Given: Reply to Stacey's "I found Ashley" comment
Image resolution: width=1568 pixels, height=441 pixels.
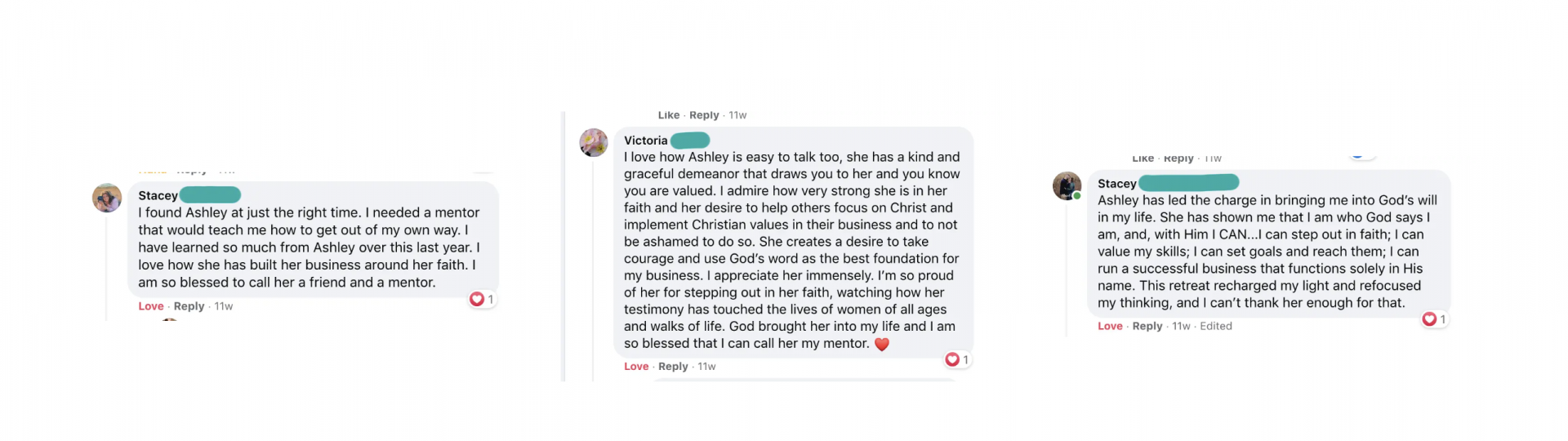Looking at the screenshot, I should pos(189,306).
